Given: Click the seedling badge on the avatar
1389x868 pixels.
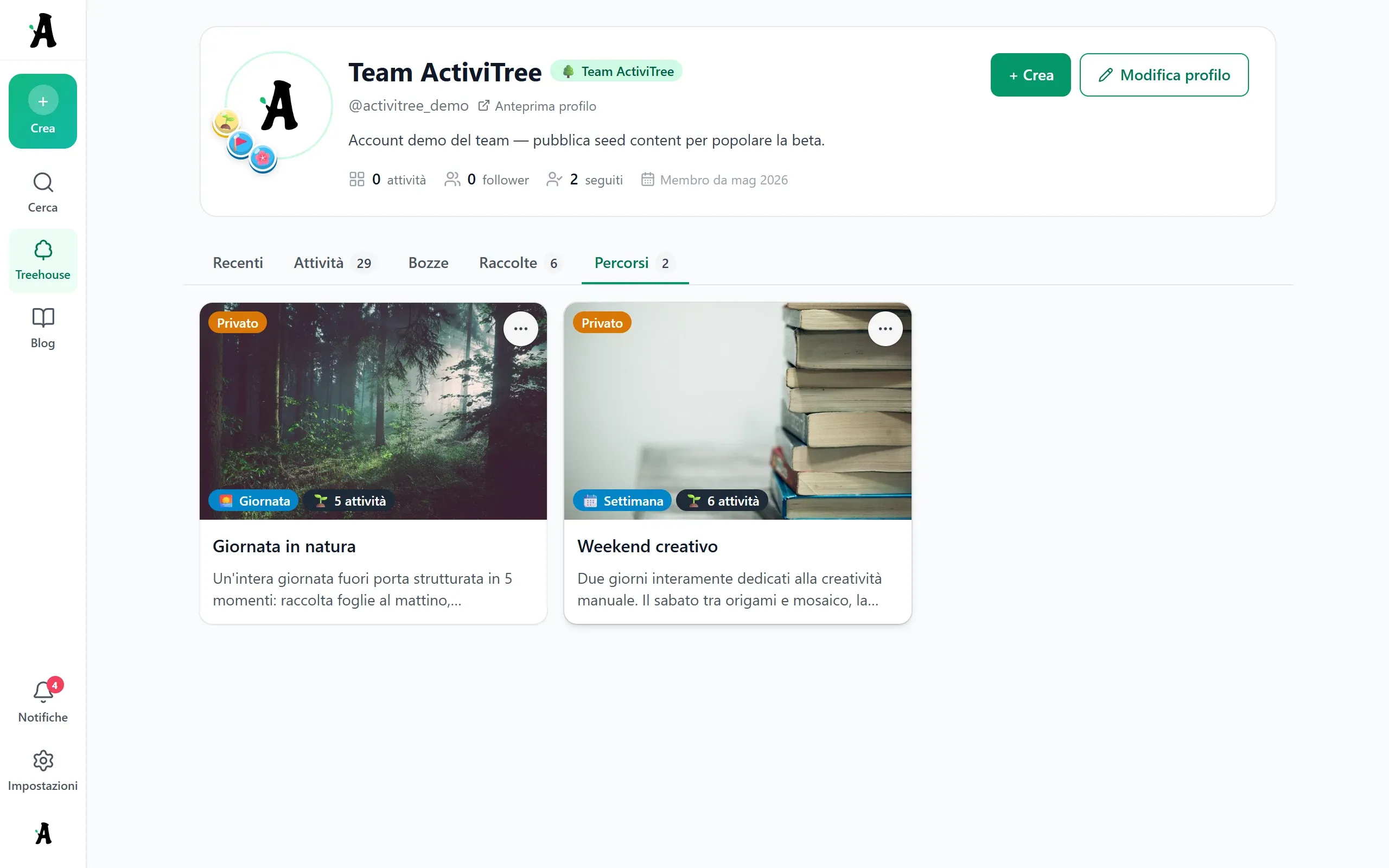Looking at the screenshot, I should coord(226,122).
